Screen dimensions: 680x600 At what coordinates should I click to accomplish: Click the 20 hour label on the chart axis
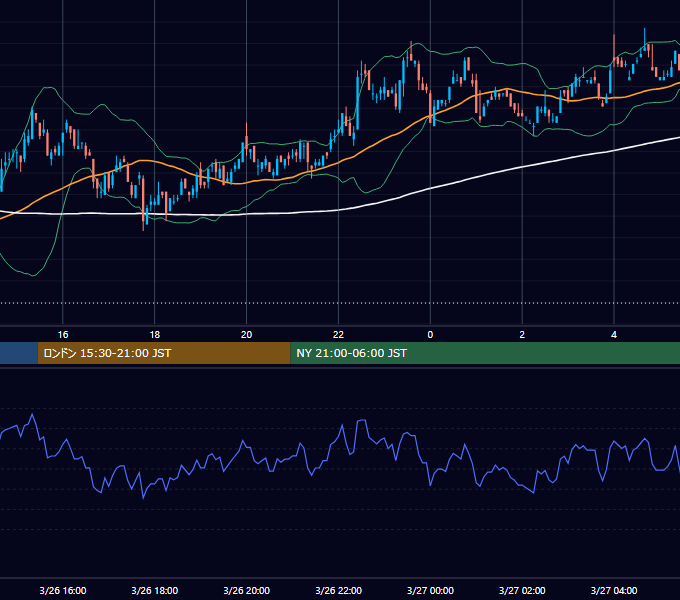click(x=246, y=335)
